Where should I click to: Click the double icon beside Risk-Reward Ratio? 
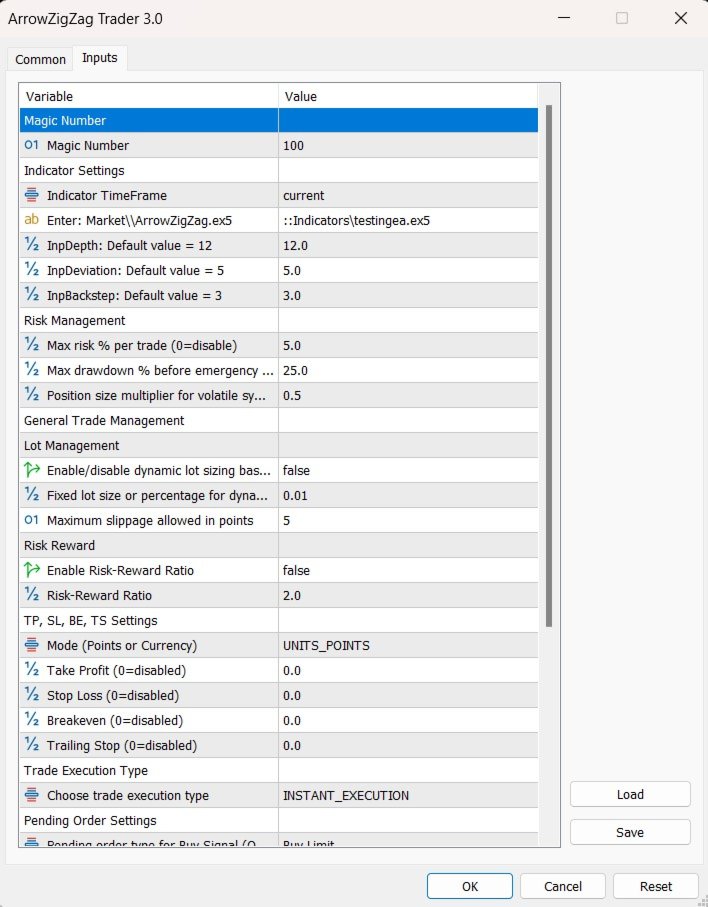click(x=31, y=595)
